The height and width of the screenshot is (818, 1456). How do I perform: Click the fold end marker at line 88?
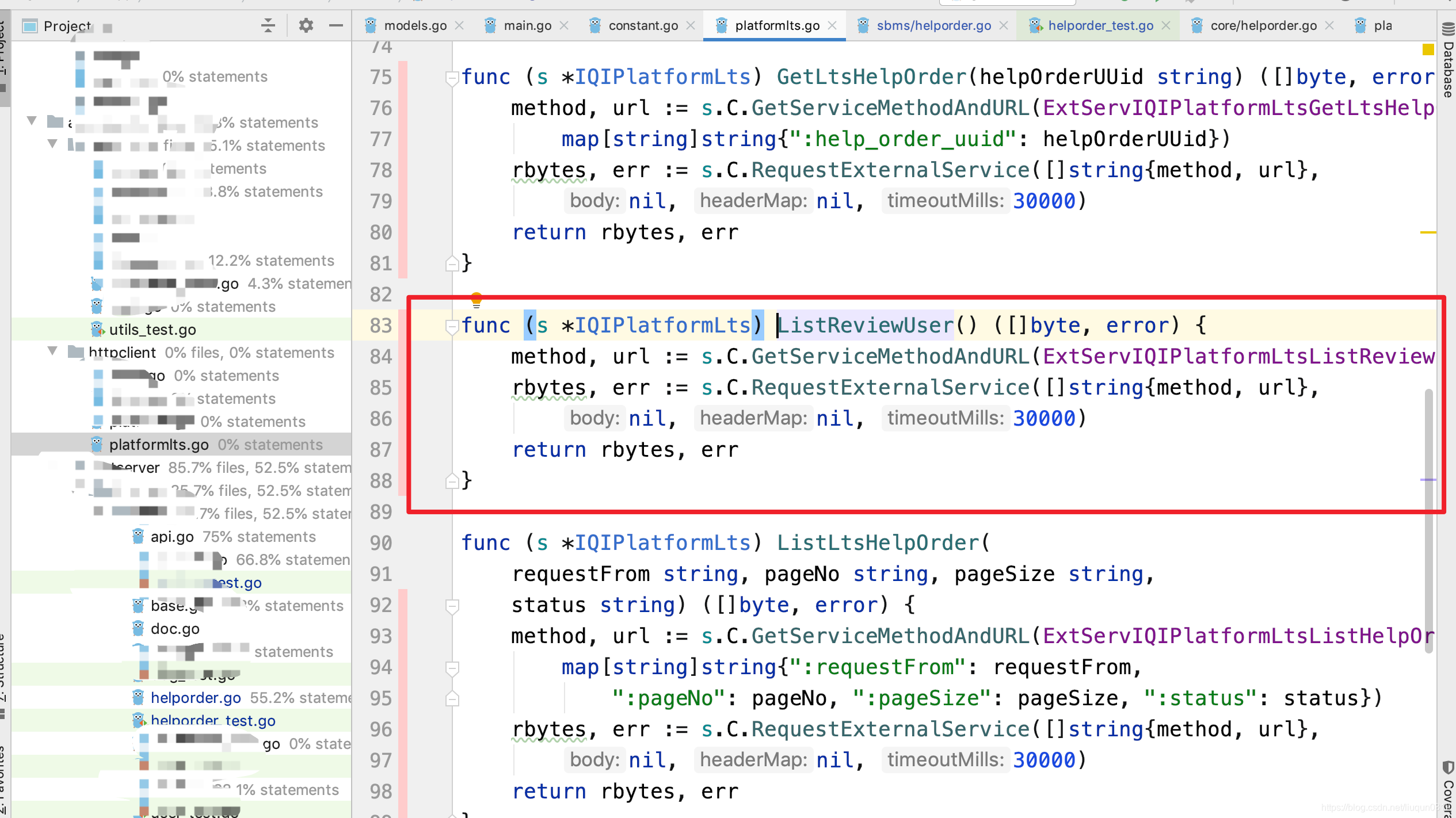point(452,480)
